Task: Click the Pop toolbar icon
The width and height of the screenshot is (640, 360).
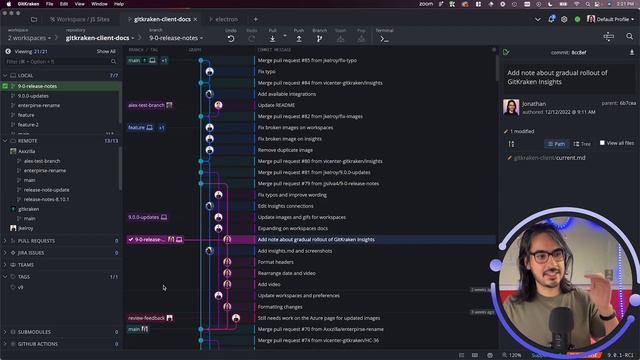Action: 361,39
